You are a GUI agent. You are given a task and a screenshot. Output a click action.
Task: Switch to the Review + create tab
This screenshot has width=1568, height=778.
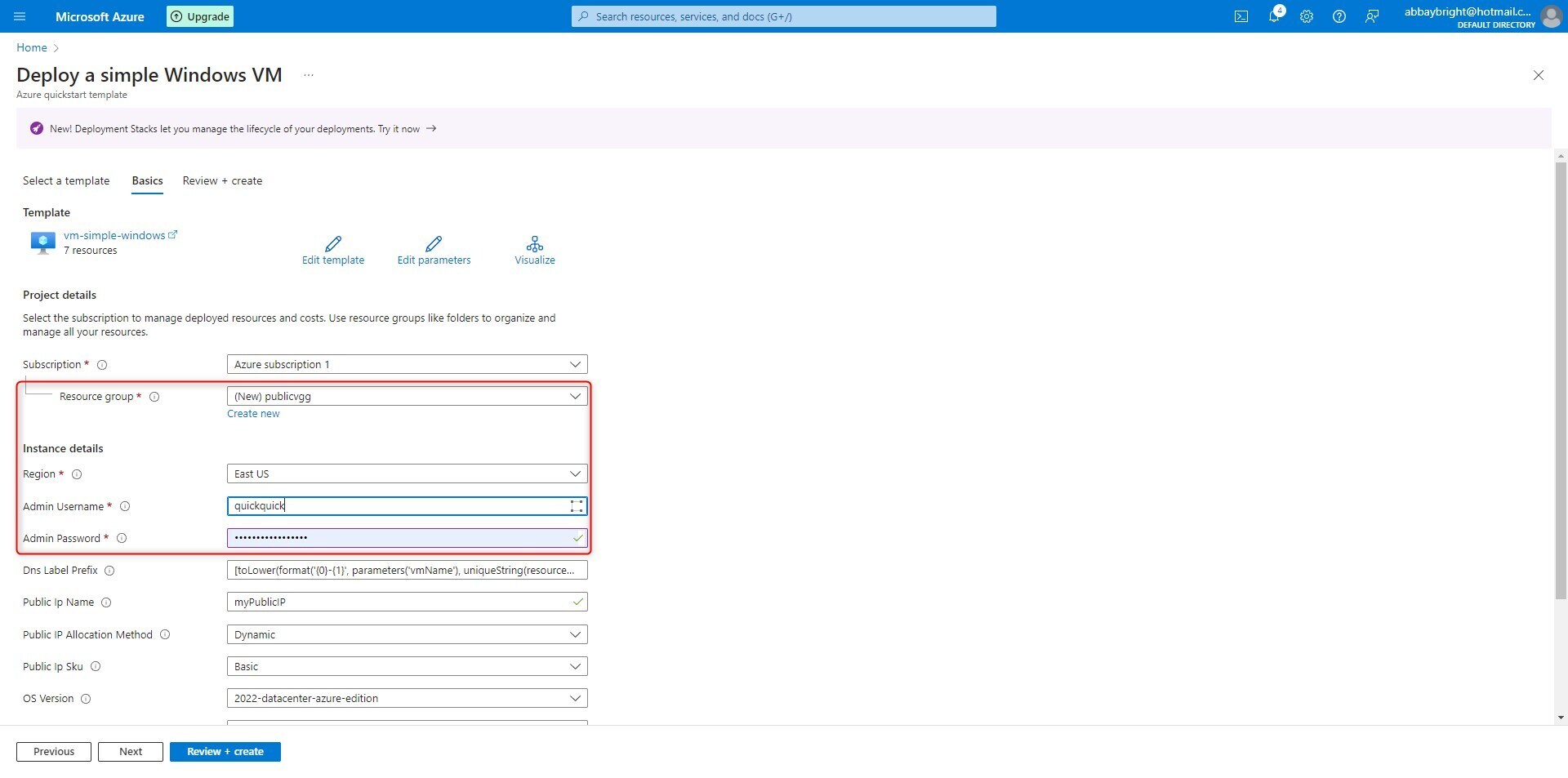pos(222,180)
